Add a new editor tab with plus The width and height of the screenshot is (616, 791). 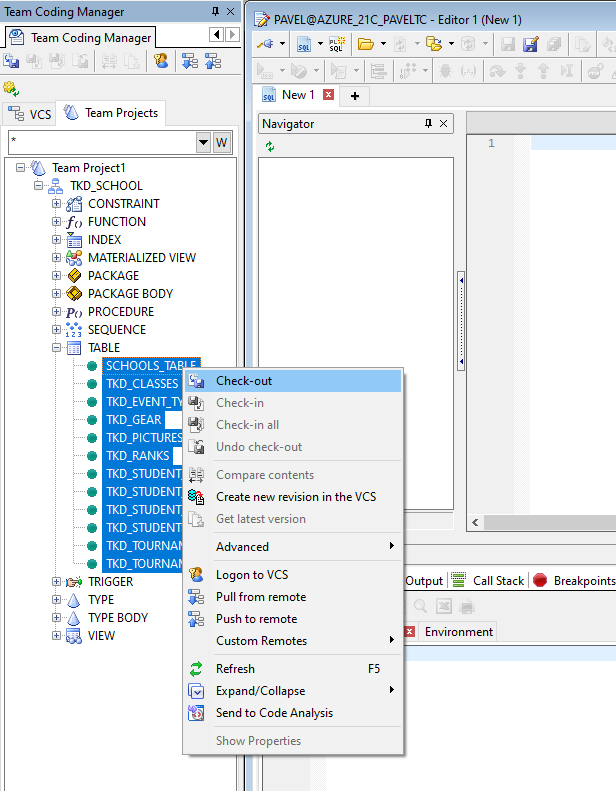point(355,96)
